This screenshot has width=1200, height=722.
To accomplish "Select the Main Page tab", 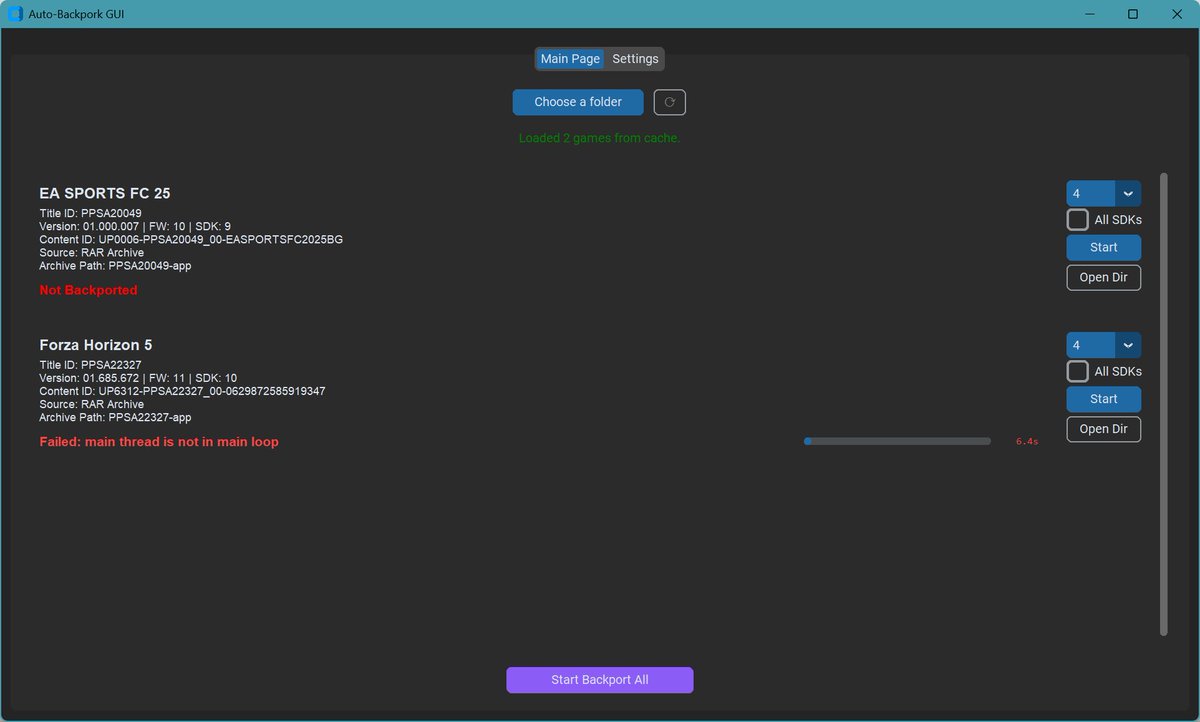I will pos(570,59).
